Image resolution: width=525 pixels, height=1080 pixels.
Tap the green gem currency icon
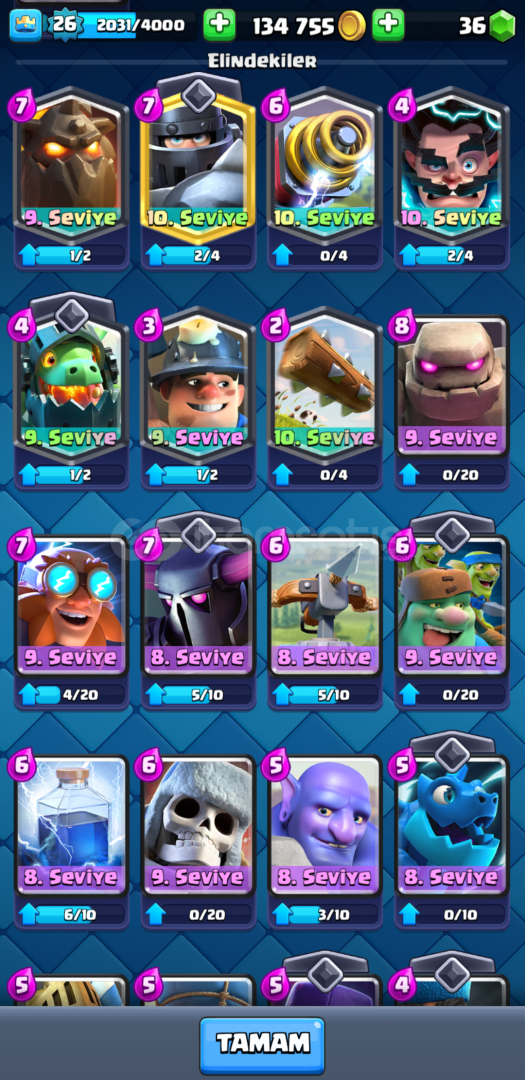[502, 26]
